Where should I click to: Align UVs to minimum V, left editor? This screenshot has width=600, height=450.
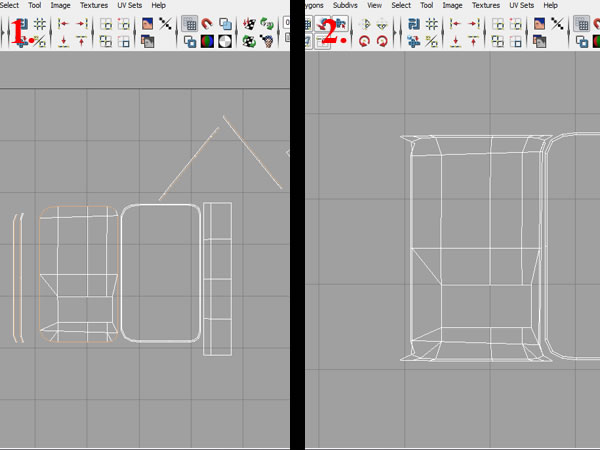coord(63,41)
